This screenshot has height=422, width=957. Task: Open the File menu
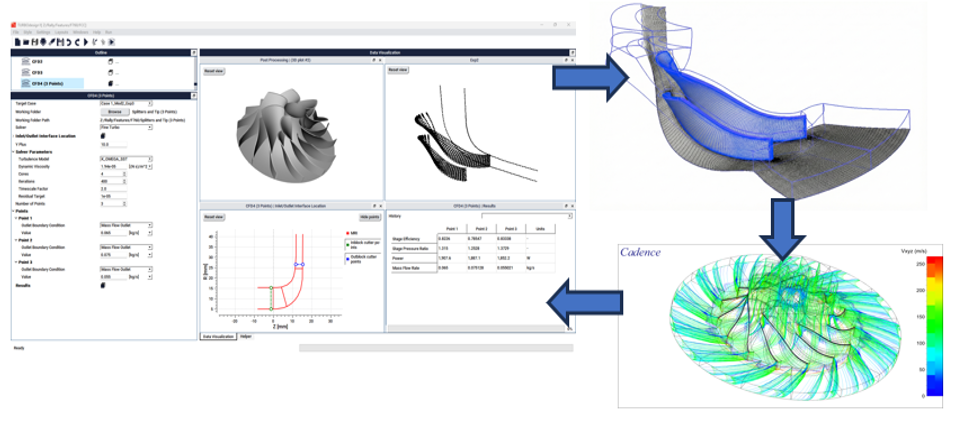[x=16, y=32]
